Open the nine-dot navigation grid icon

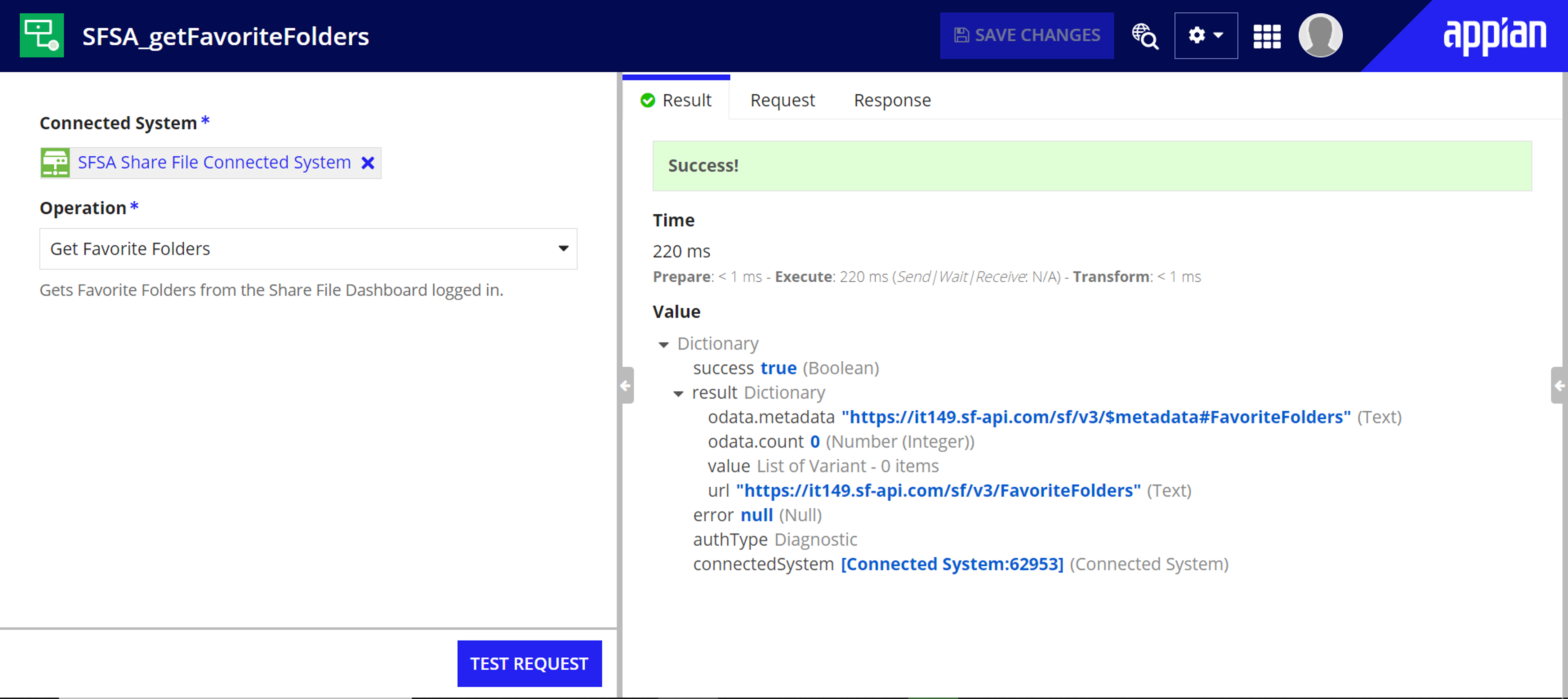click(x=1267, y=36)
